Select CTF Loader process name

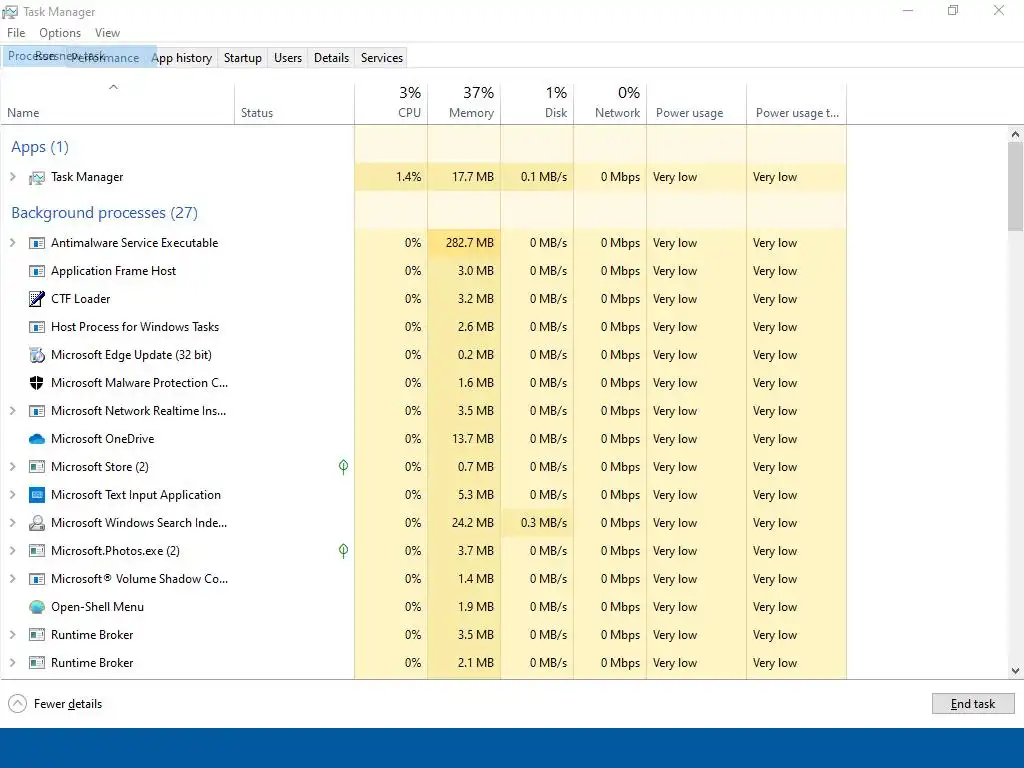[x=80, y=298]
